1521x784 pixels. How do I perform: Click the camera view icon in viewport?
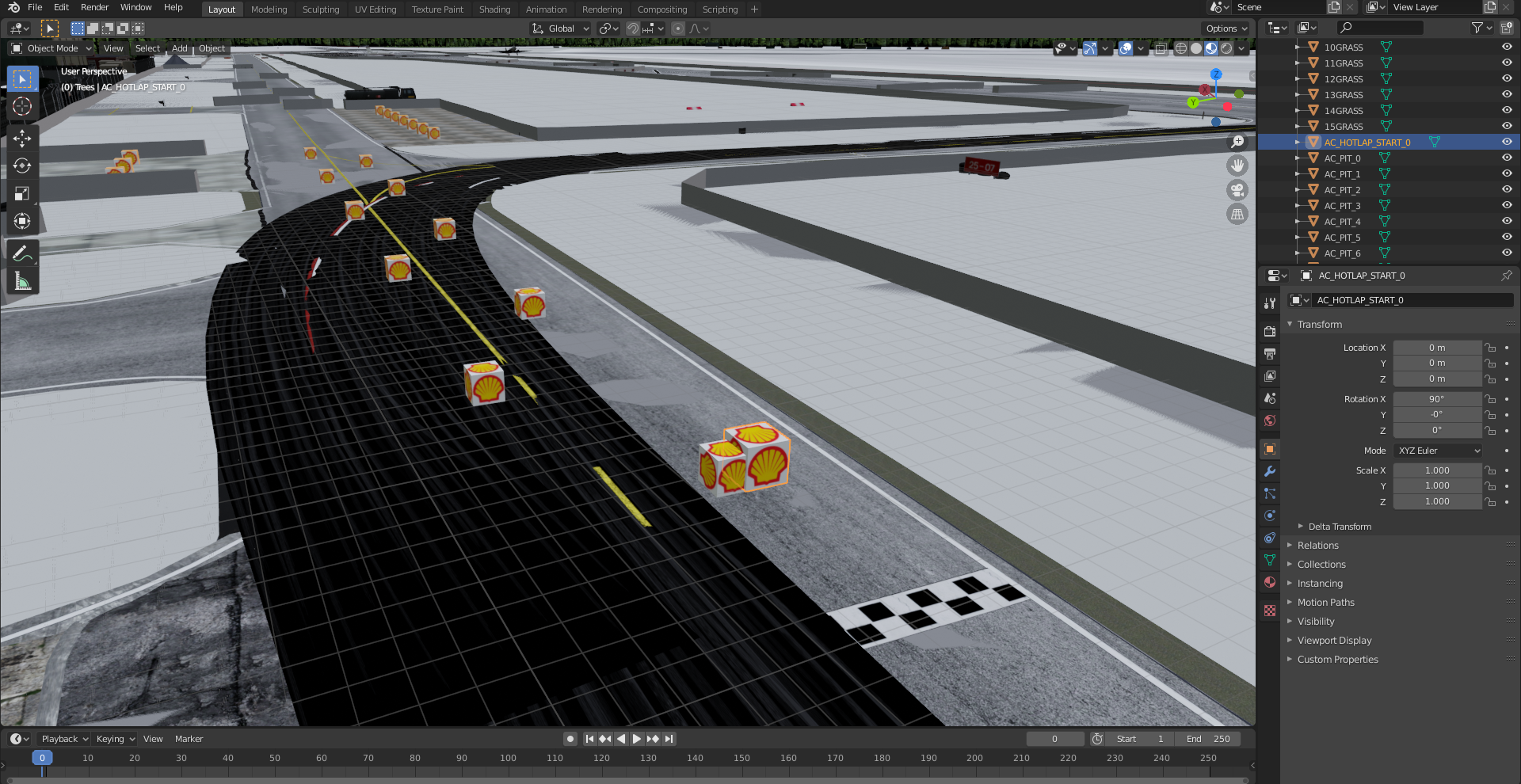pyautogui.click(x=1237, y=190)
